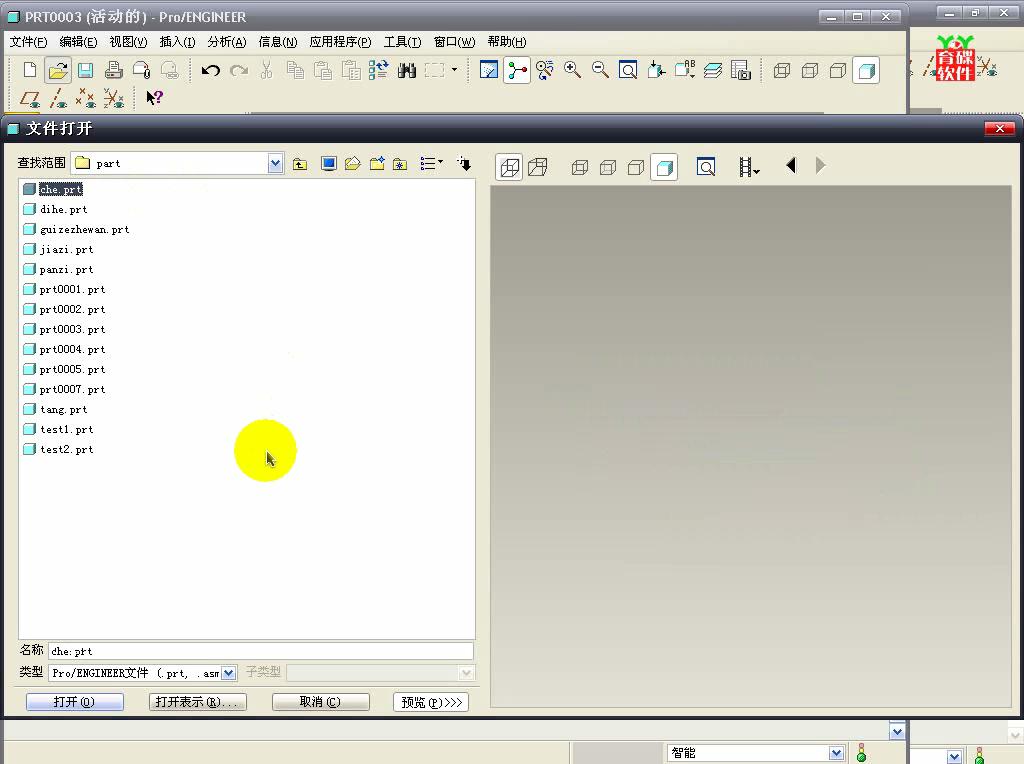
Task: Select prt0003.prt in file list
Action: pos(72,329)
